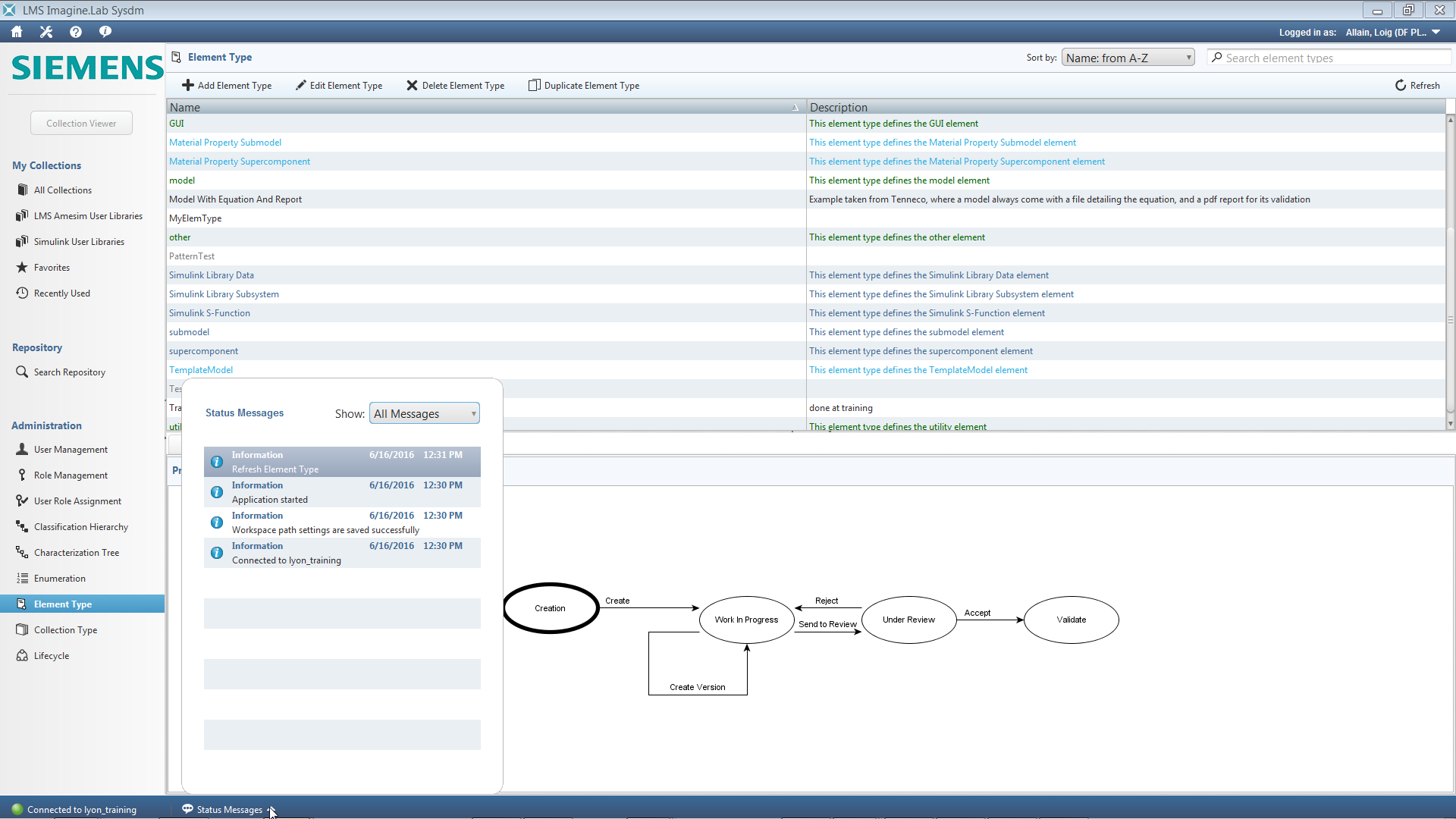The height and width of the screenshot is (819, 1456).
Task: Open the Show All Messages dropdown
Action: (424, 413)
